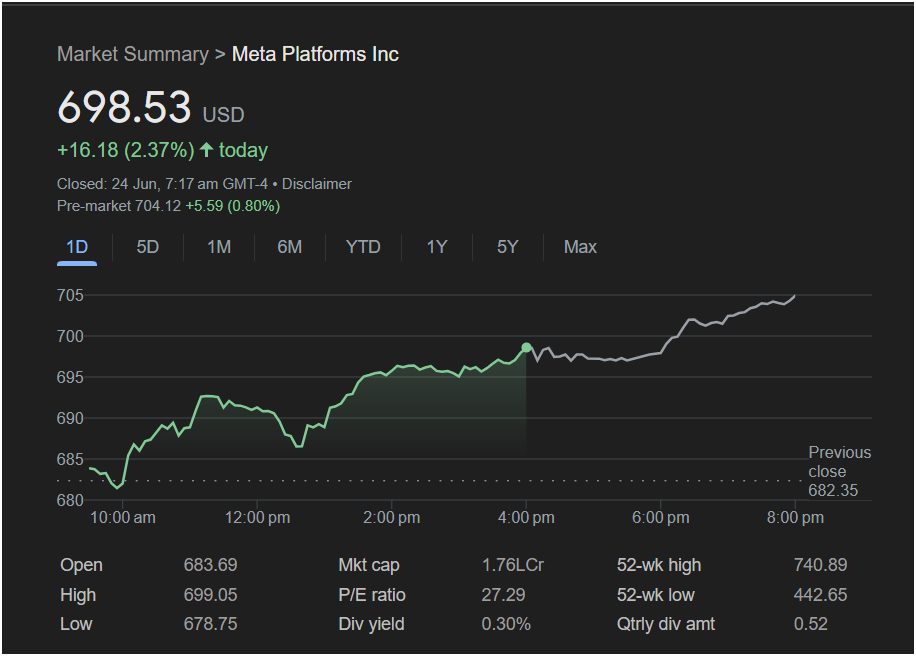The width and height of the screenshot is (916, 656).
Task: Click the 10:00 am axis label
Action: pyautogui.click(x=123, y=518)
